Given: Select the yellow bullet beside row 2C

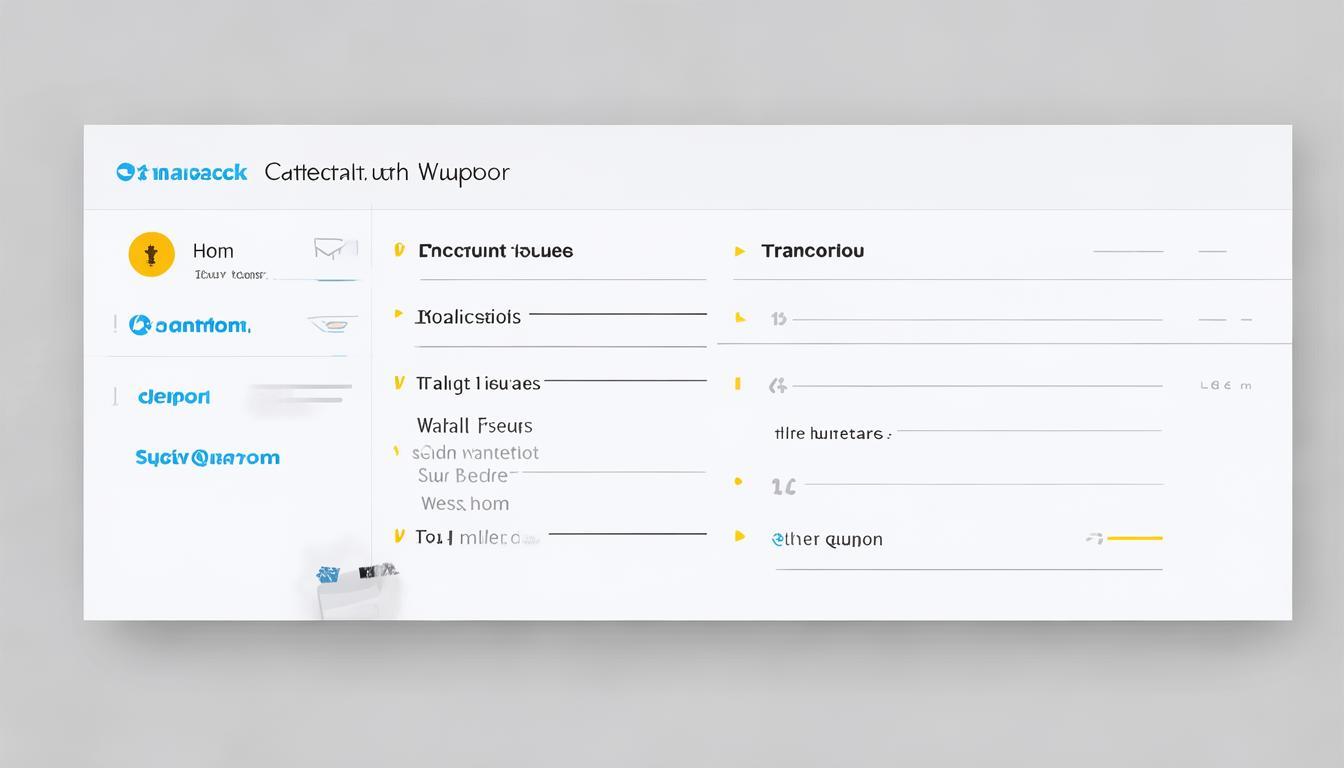Looking at the screenshot, I should coord(738,482).
